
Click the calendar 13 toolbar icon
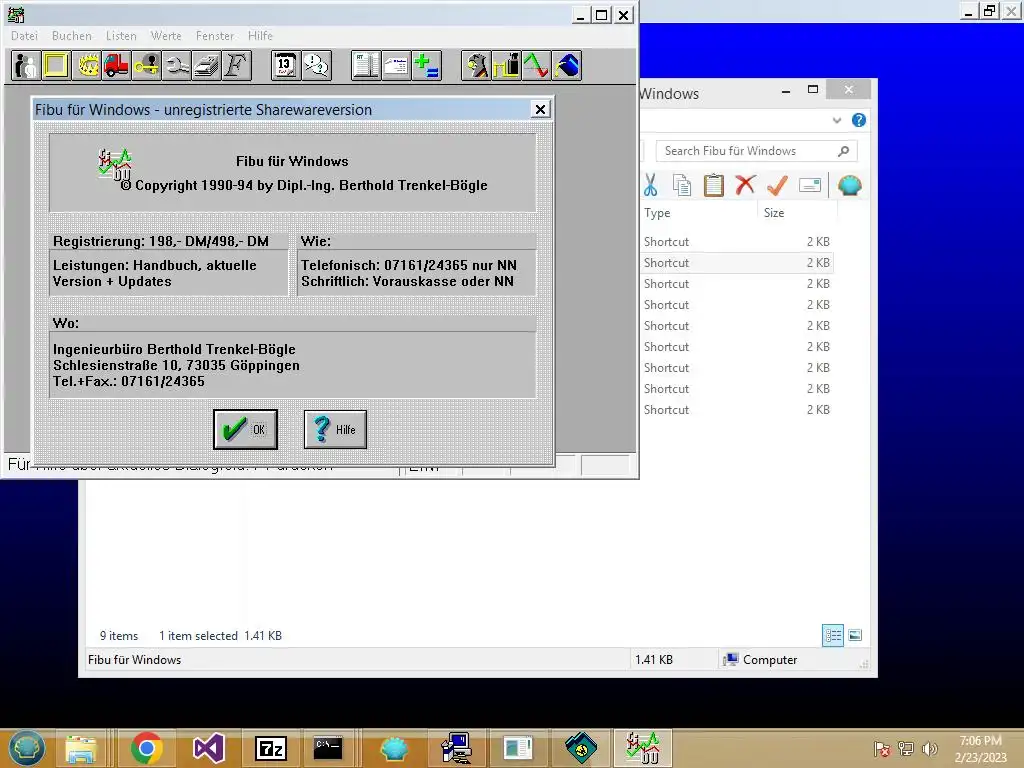pyautogui.click(x=286, y=65)
